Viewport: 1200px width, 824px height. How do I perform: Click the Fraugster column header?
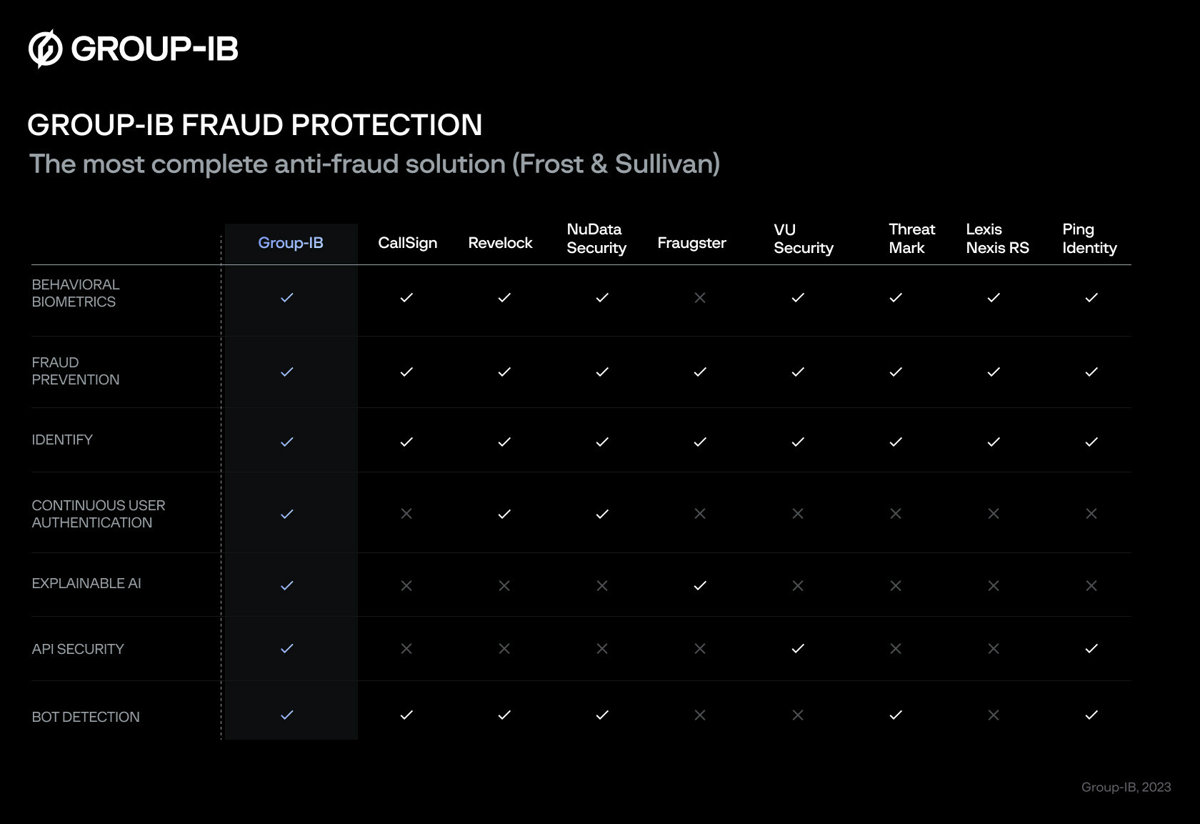692,243
